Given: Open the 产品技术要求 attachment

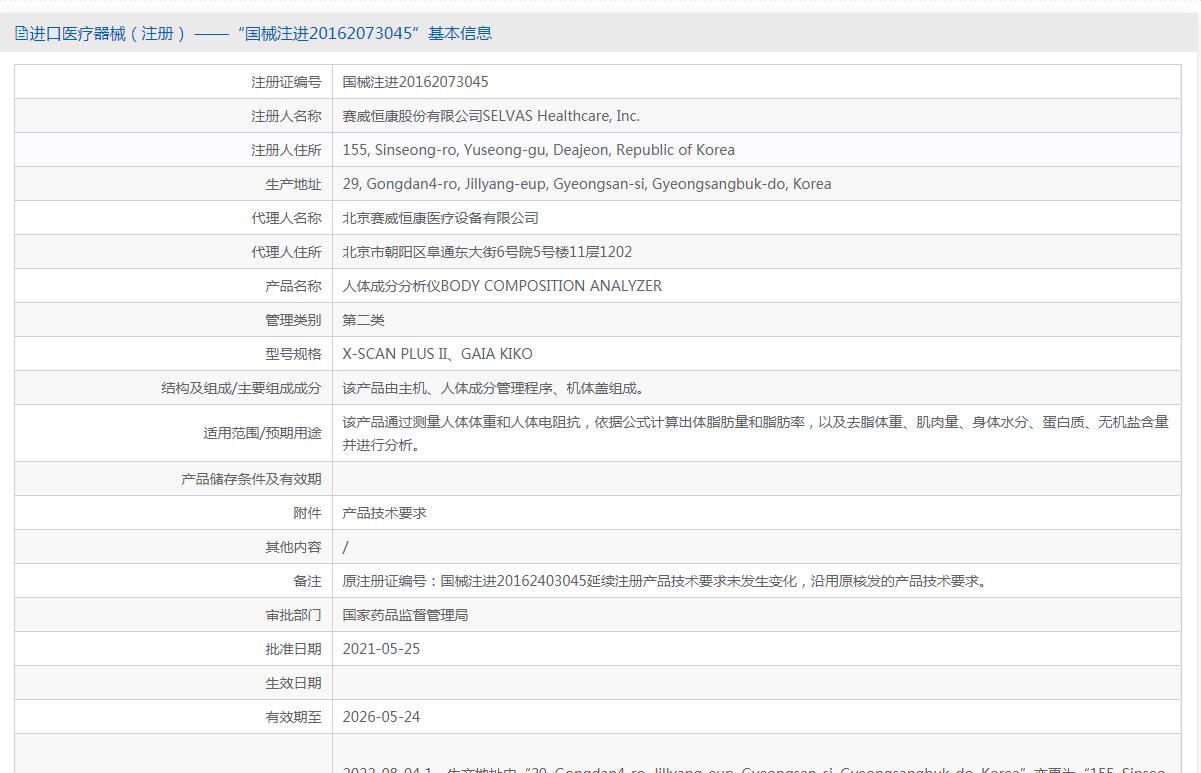Looking at the screenshot, I should 384,513.
